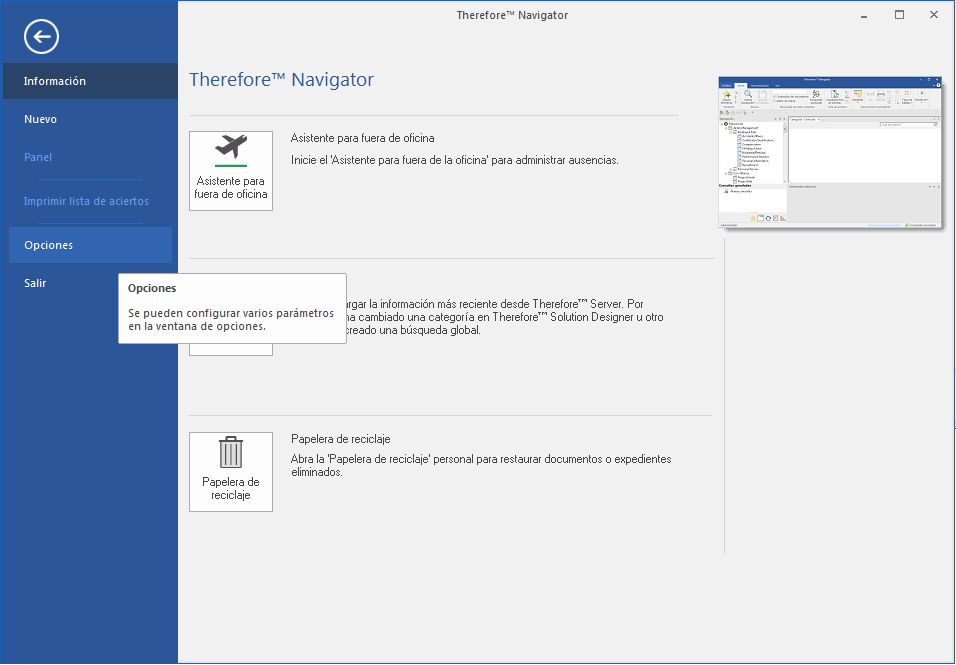Click the Therefore Navigator preview thumbnail
The image size is (956, 665).
tap(830, 153)
